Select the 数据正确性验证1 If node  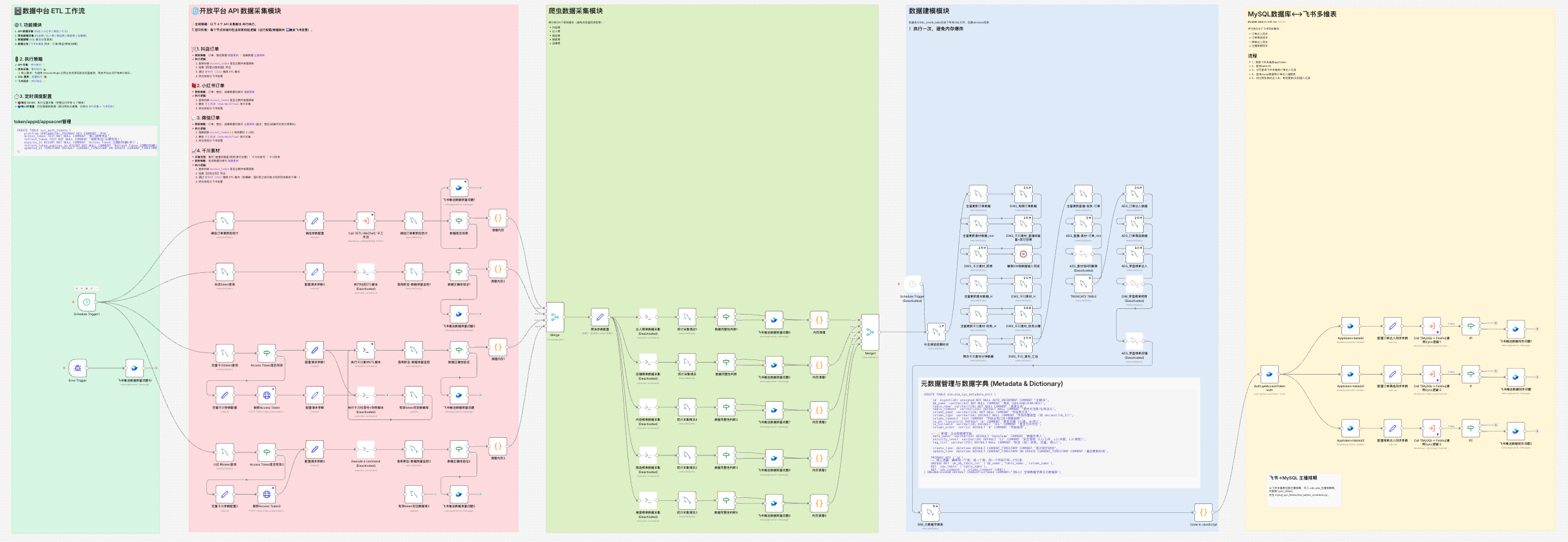tap(459, 272)
